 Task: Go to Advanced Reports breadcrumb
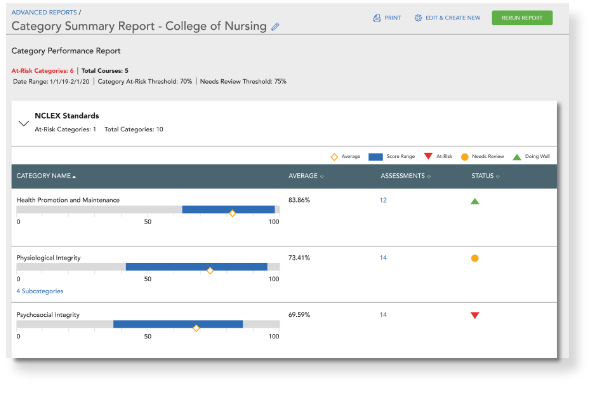44,12
